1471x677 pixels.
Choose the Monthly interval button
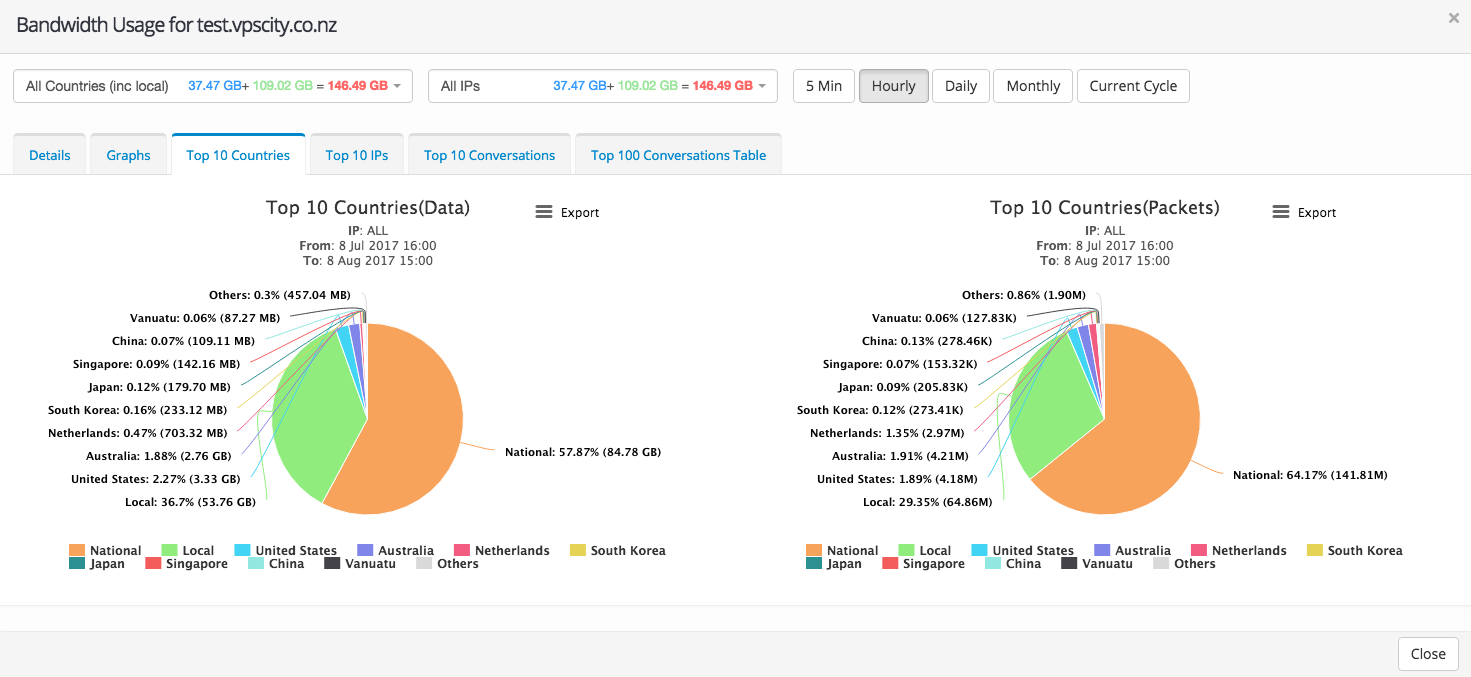[1033, 86]
